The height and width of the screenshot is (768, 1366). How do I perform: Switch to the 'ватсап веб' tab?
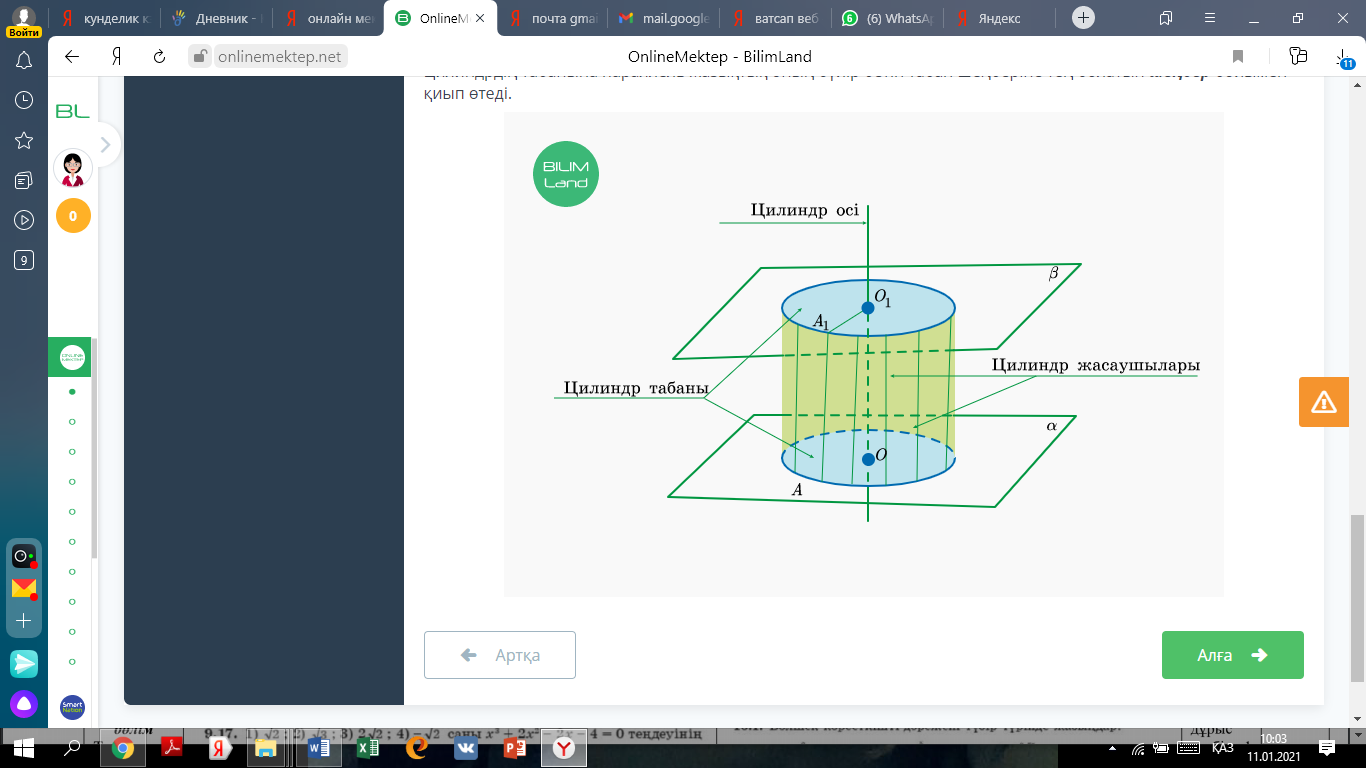pyautogui.click(x=777, y=18)
